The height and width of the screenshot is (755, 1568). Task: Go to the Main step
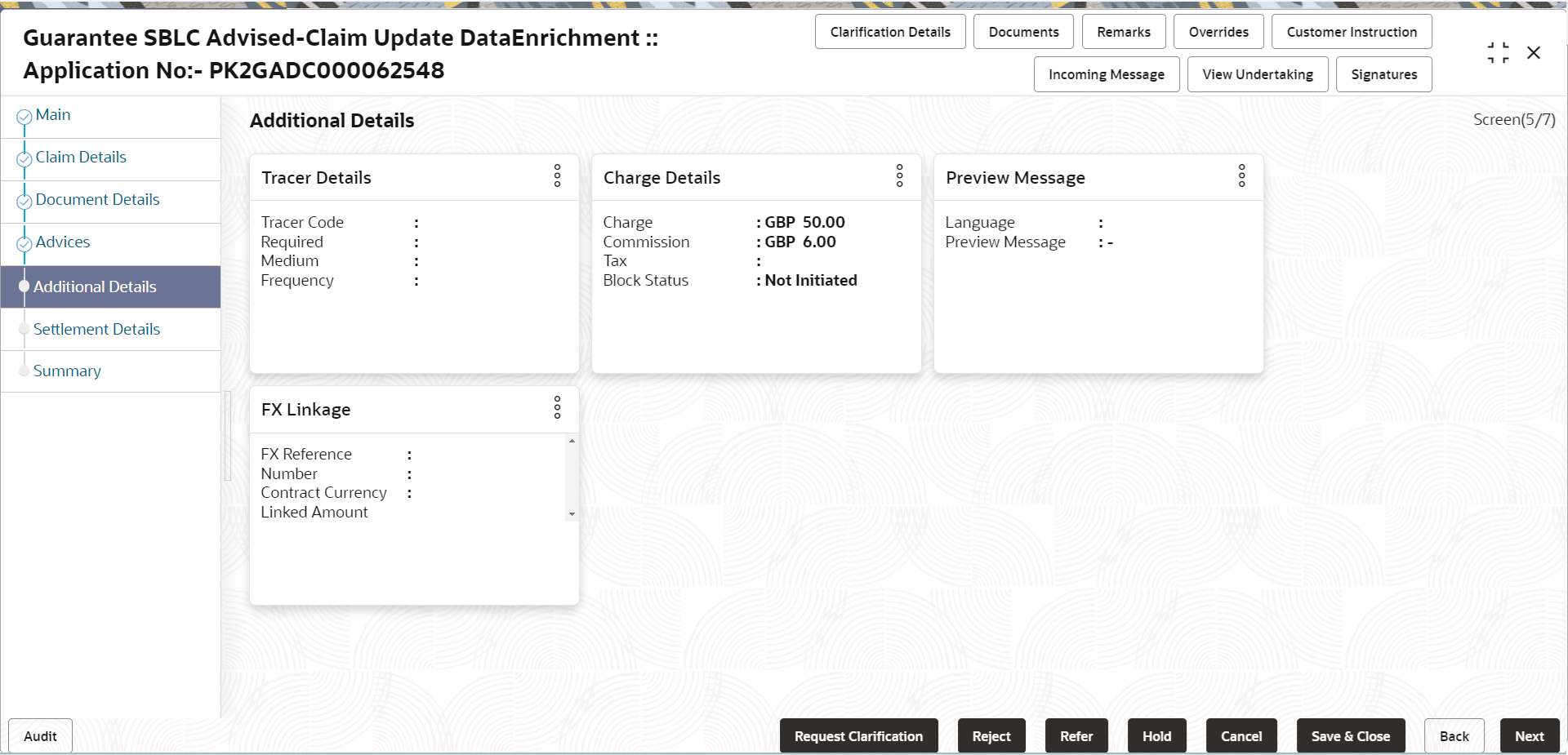click(53, 115)
